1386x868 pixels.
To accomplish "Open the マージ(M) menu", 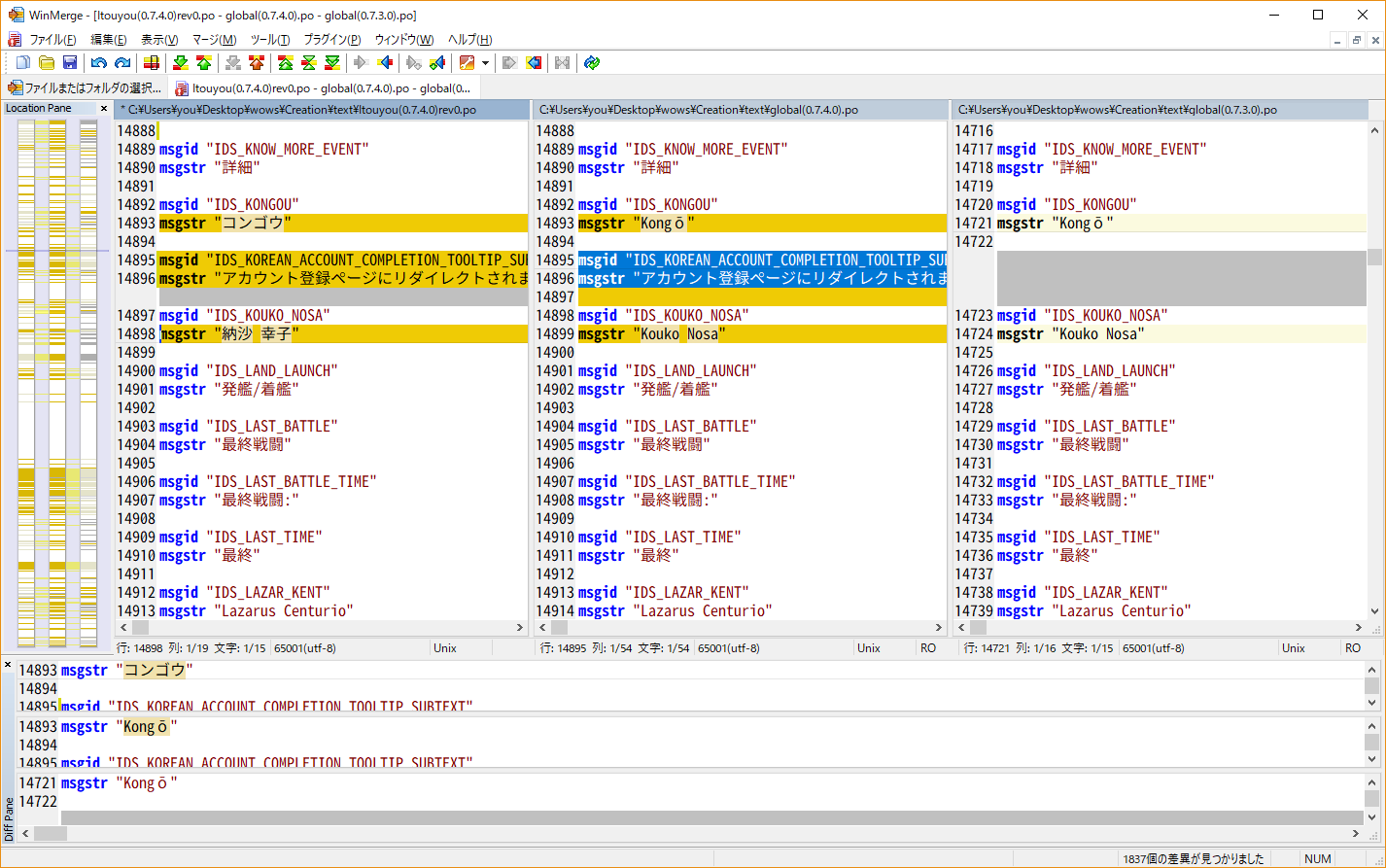I will (x=214, y=40).
